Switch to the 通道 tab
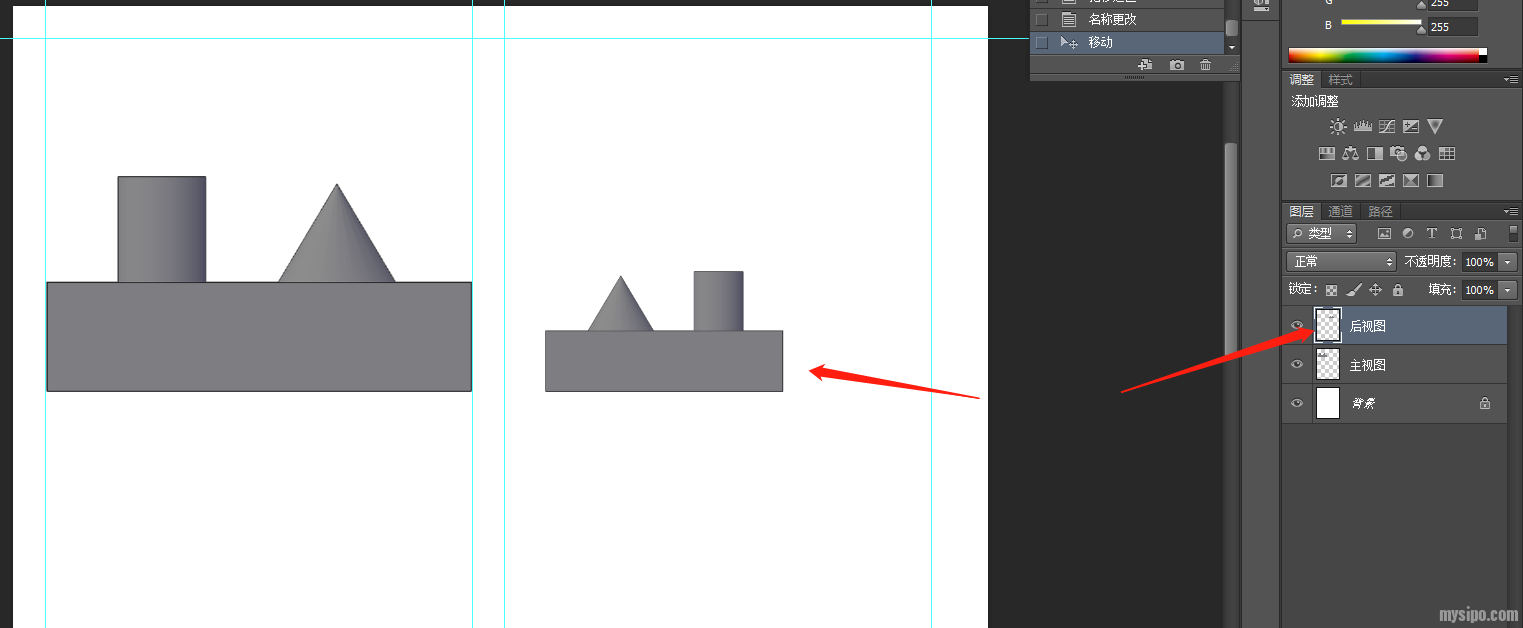This screenshot has height=628, width=1523. [1340, 211]
